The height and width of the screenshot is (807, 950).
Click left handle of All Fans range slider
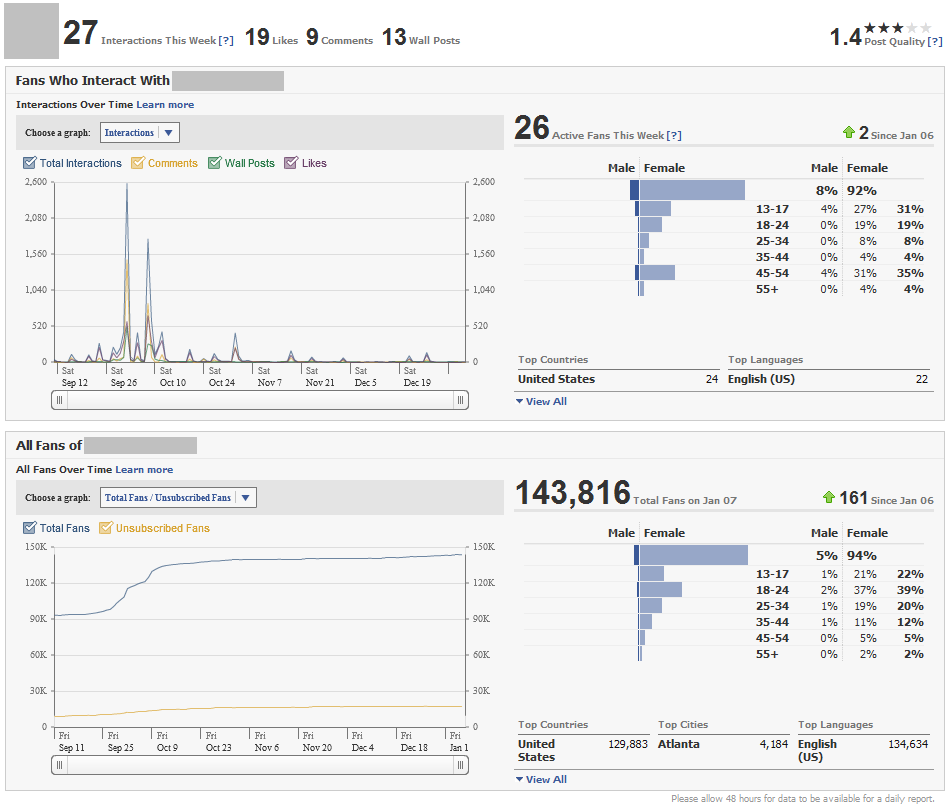59,765
